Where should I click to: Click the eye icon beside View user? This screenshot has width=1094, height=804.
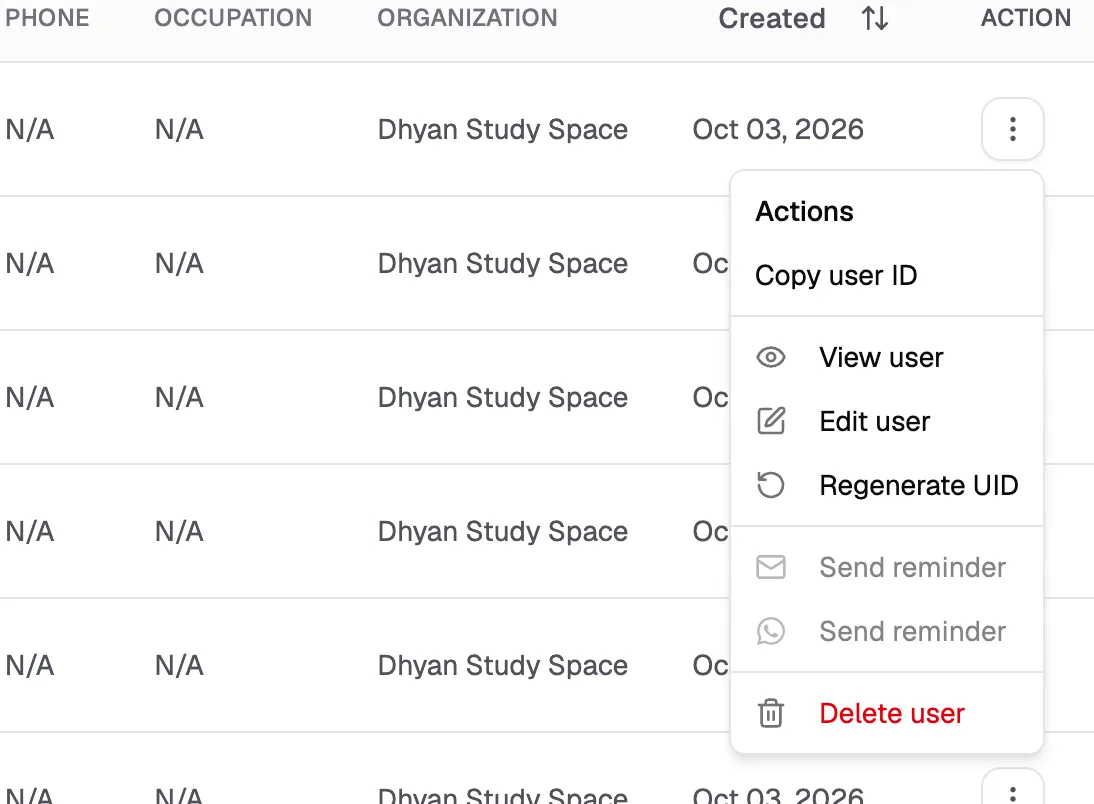[770, 357]
